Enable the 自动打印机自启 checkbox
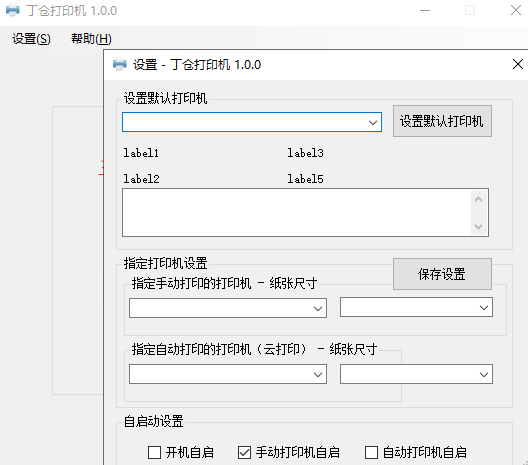528x465 pixels. (371, 452)
